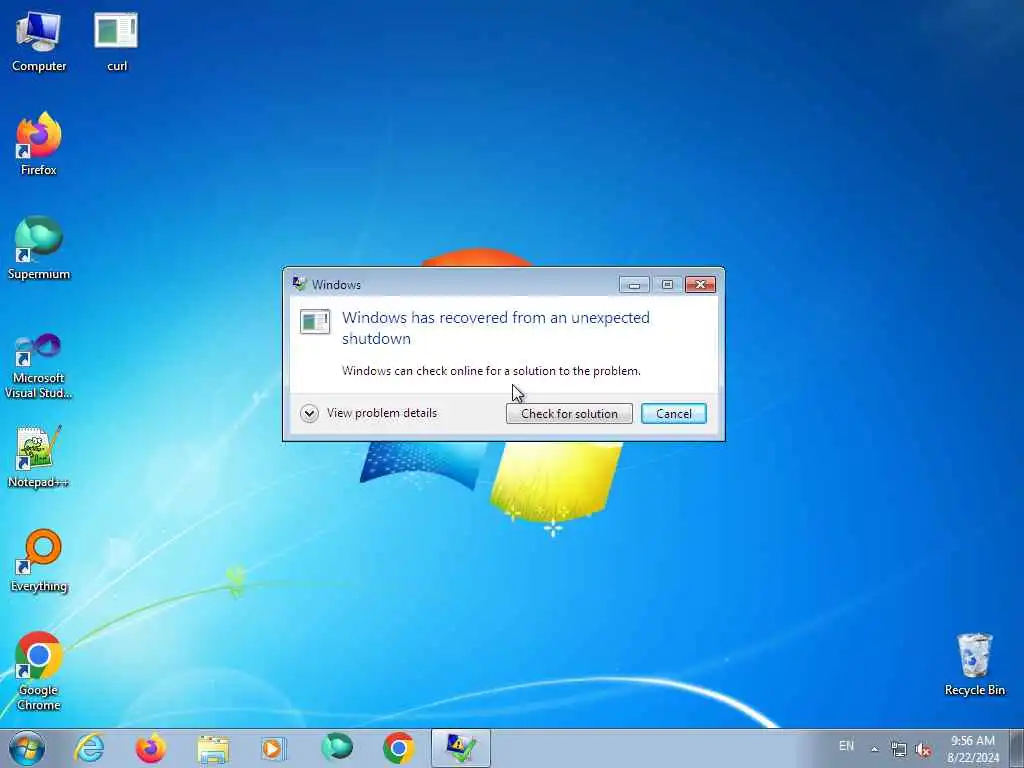This screenshot has height=768, width=1024.
Task: Maximize the Windows recovery dialog
Action: point(667,285)
